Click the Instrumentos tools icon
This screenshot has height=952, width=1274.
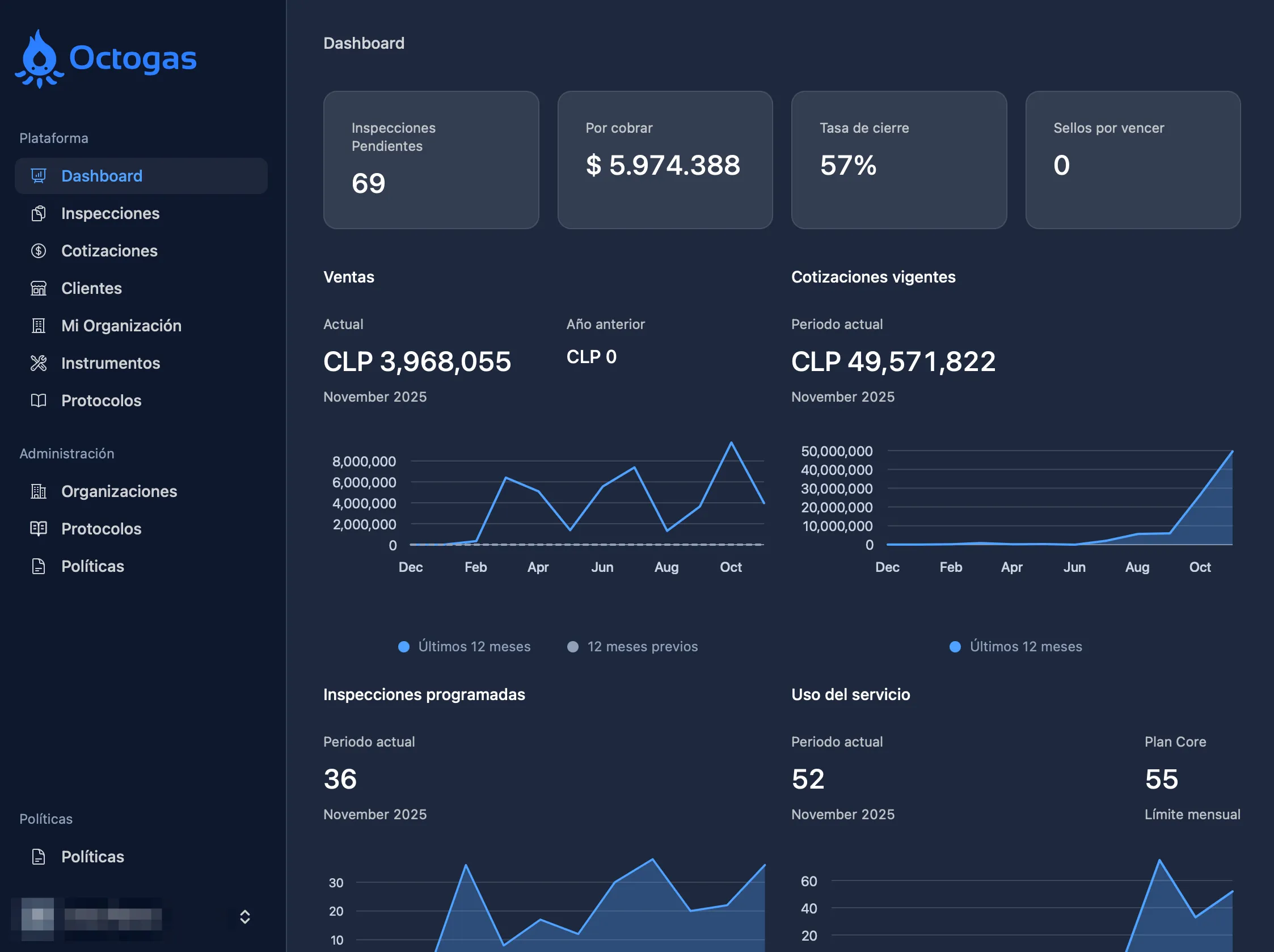39,363
